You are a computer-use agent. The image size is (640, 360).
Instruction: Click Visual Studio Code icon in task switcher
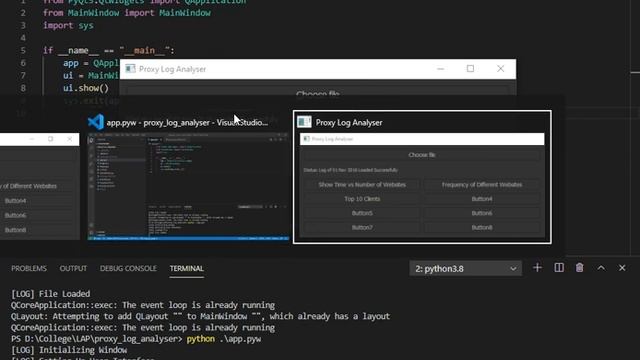[96, 122]
